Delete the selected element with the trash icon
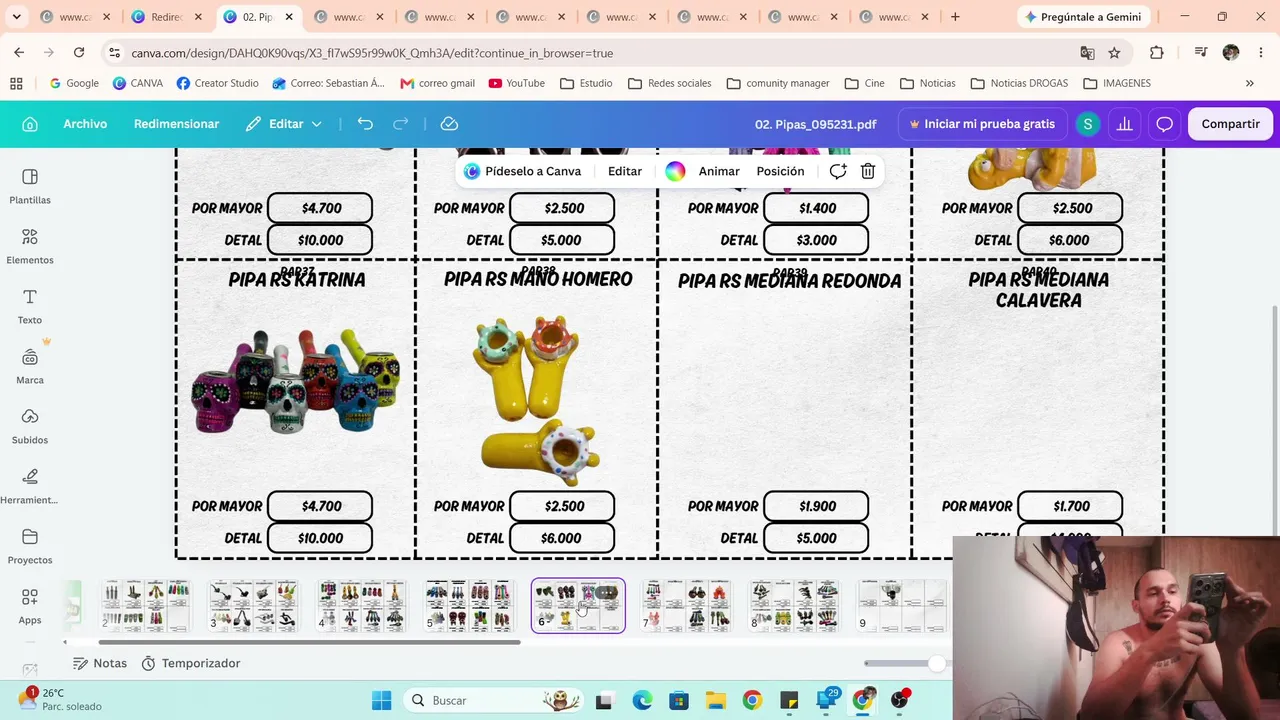 pos(868,171)
